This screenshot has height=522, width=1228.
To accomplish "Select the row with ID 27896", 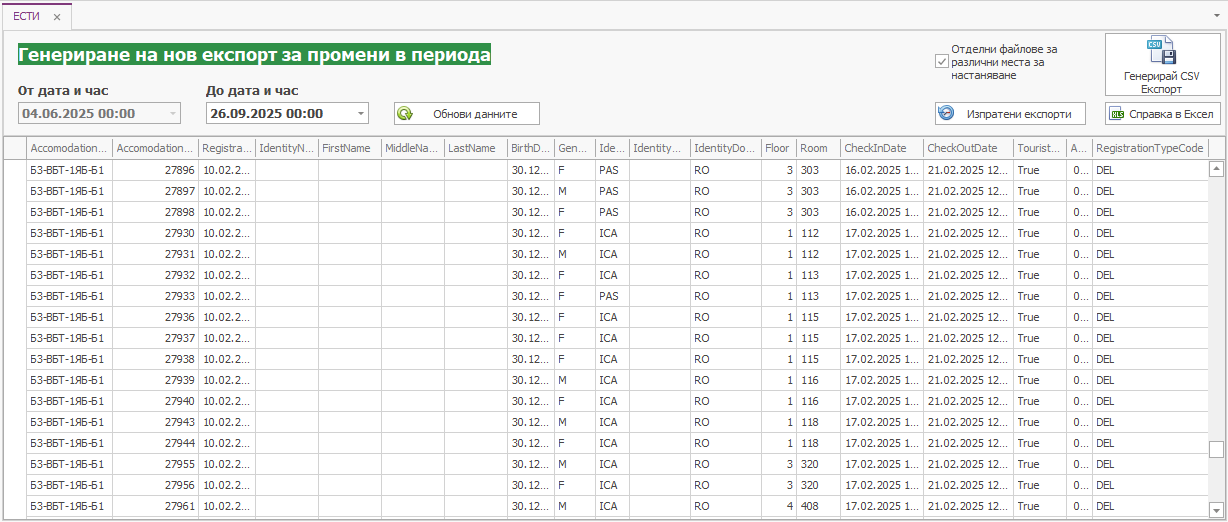I will click(x=155, y=170).
